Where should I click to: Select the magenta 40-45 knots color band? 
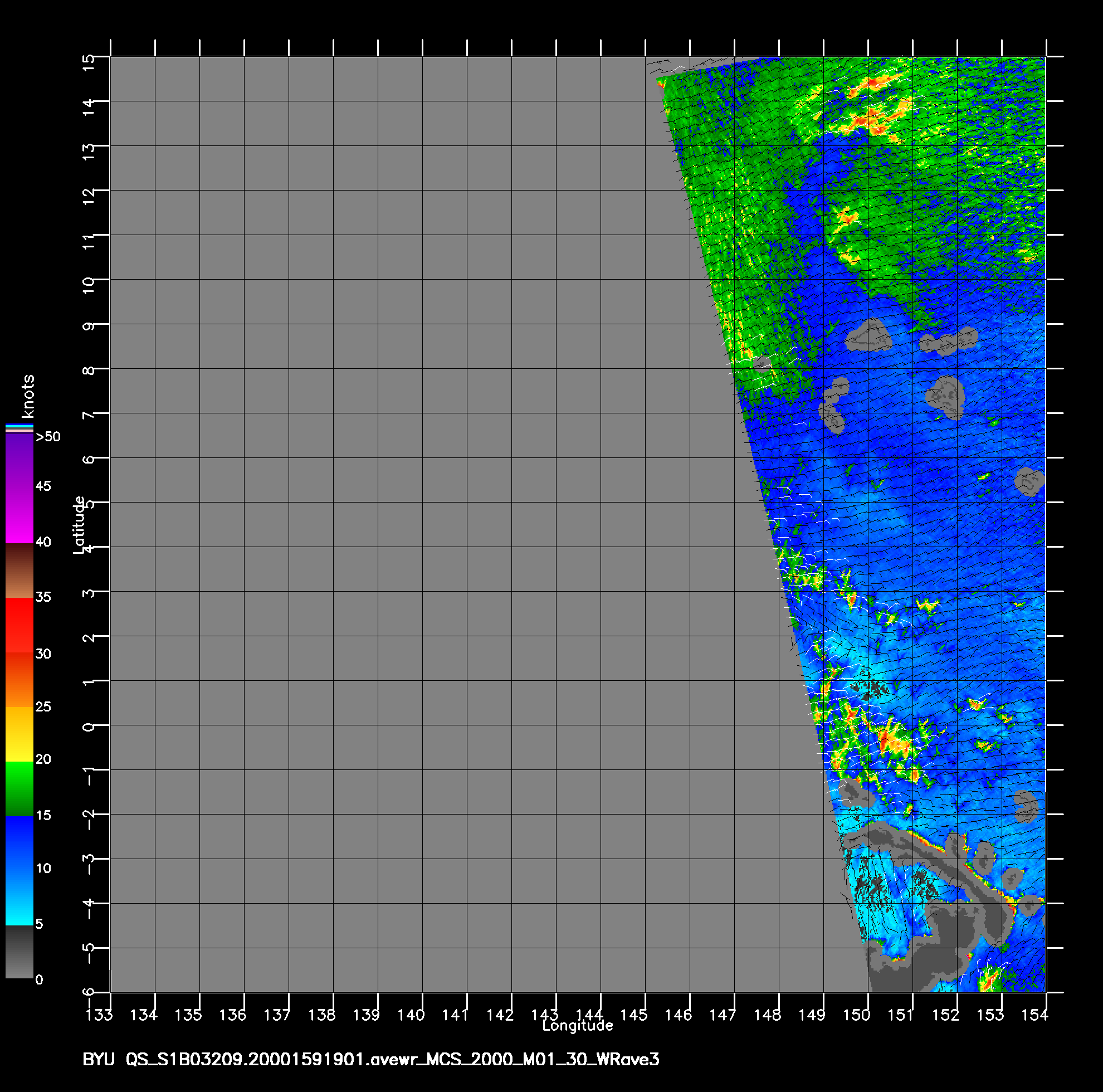tap(19, 515)
